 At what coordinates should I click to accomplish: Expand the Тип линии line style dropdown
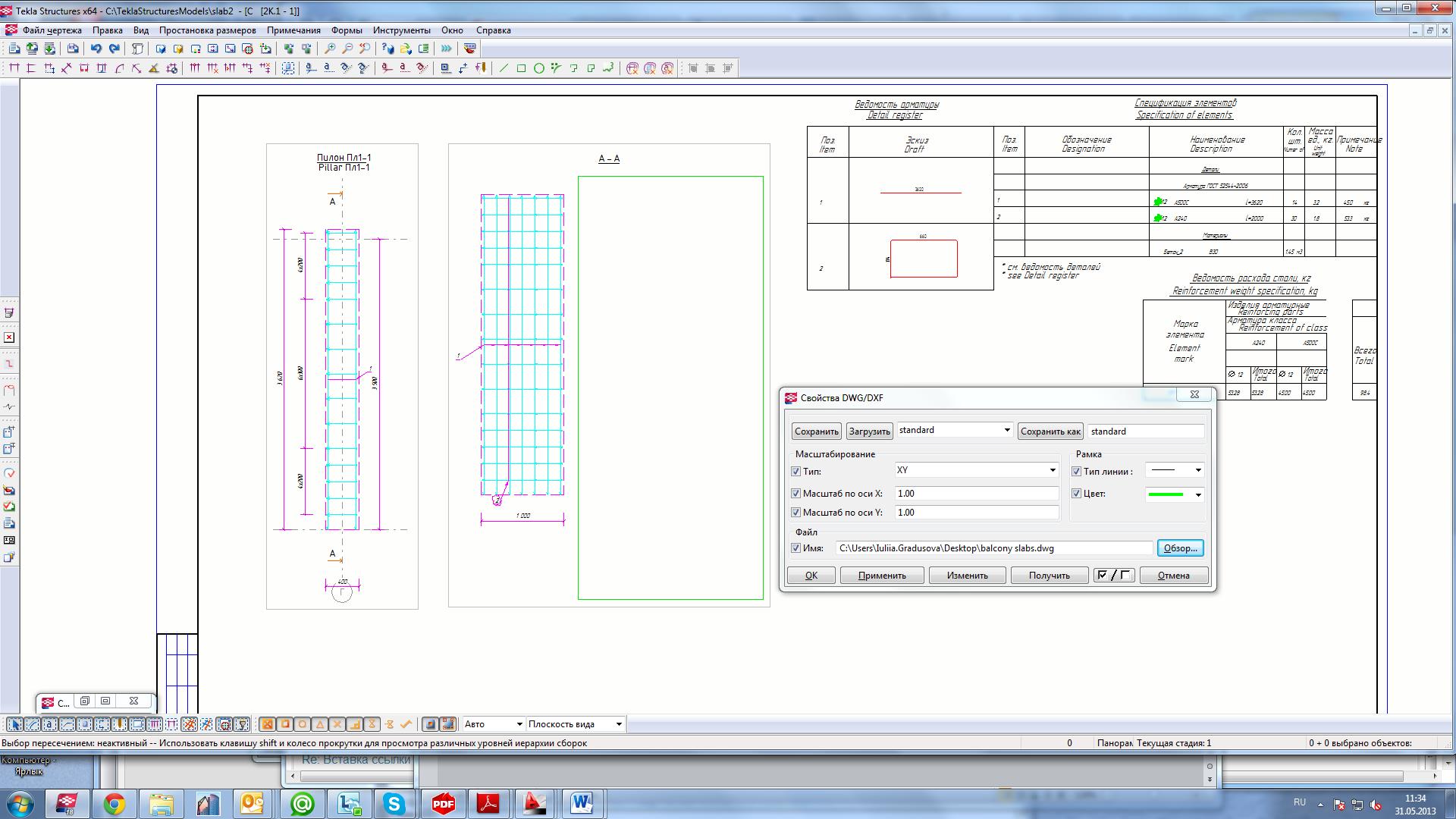click(1198, 471)
